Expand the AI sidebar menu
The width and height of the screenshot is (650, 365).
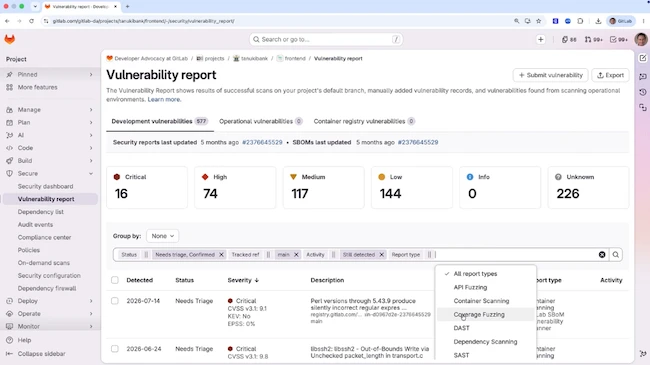pos(50,135)
